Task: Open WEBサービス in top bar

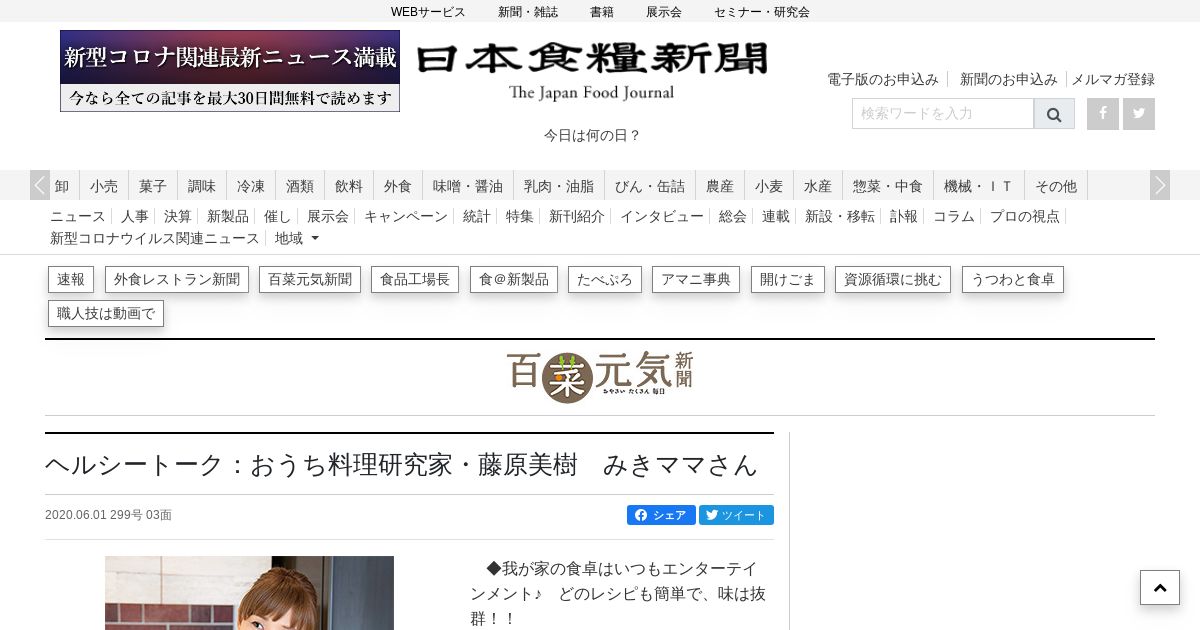Action: coord(428,12)
